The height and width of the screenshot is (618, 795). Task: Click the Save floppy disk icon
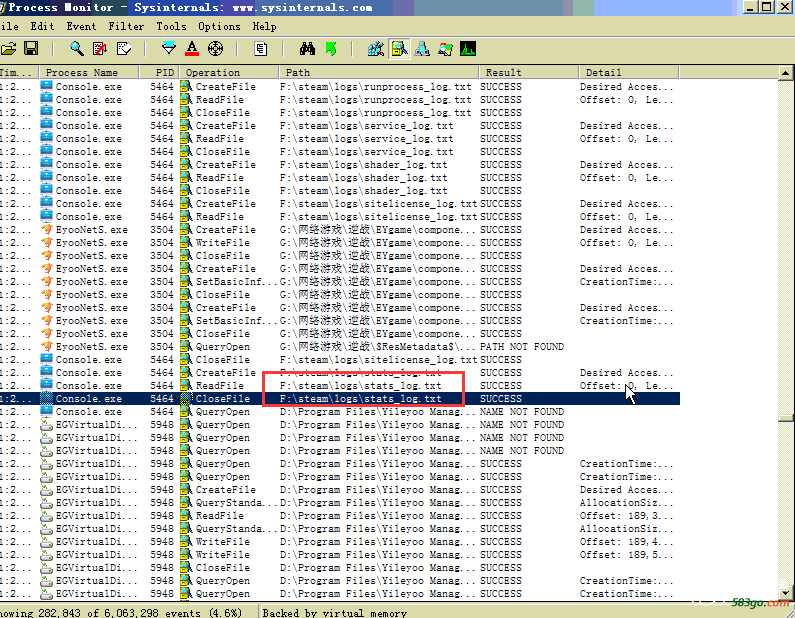pos(31,49)
